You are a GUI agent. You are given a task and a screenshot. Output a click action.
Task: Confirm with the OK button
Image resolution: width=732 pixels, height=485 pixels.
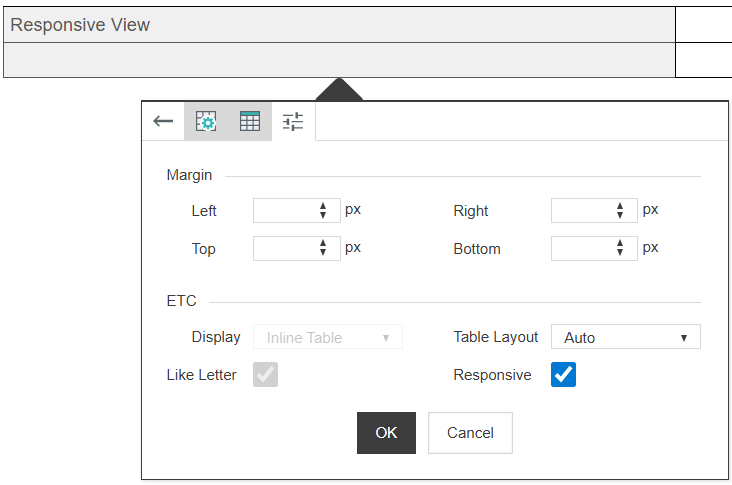click(x=386, y=433)
